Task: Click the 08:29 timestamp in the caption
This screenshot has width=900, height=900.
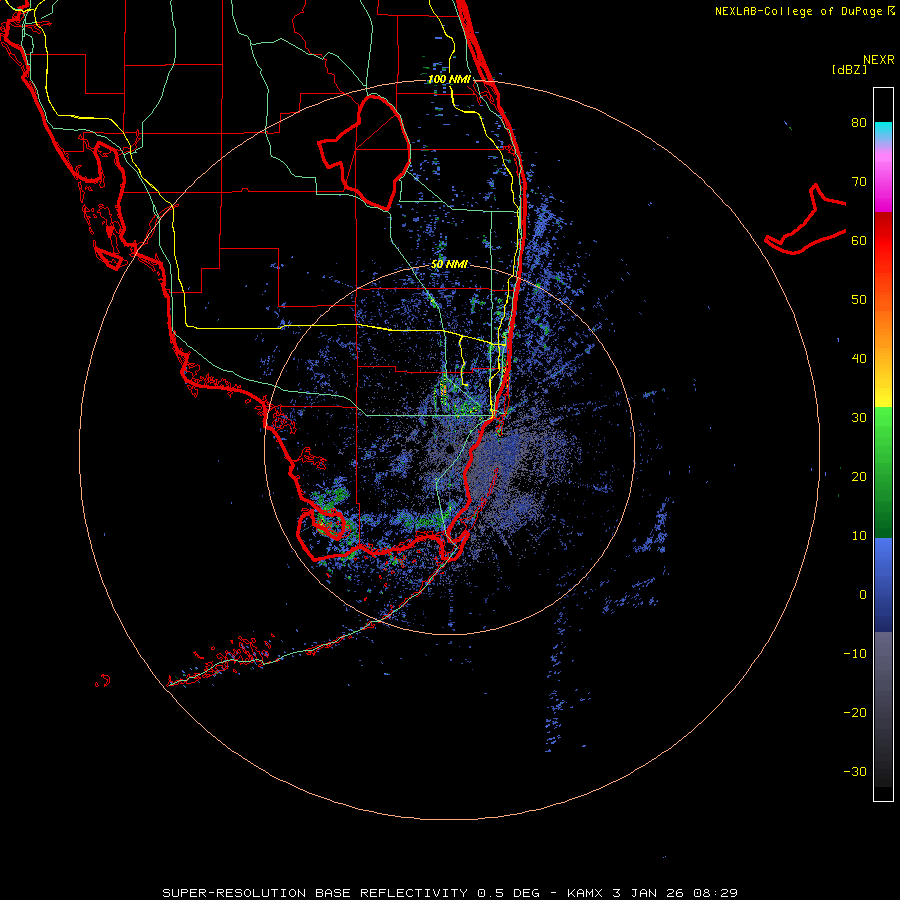Action: pos(715,893)
